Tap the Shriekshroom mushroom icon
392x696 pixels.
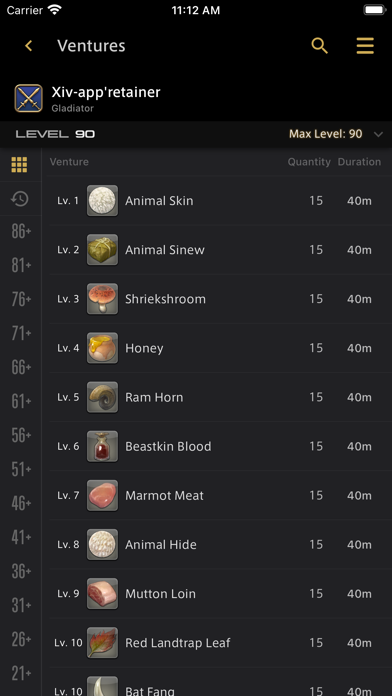click(x=103, y=299)
